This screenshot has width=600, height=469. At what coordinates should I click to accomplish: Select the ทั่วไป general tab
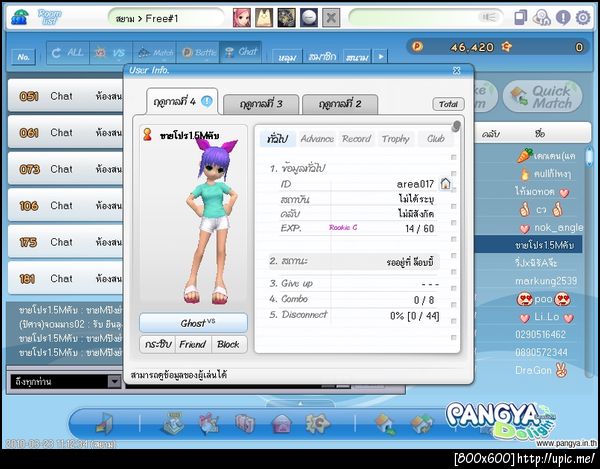click(x=277, y=138)
